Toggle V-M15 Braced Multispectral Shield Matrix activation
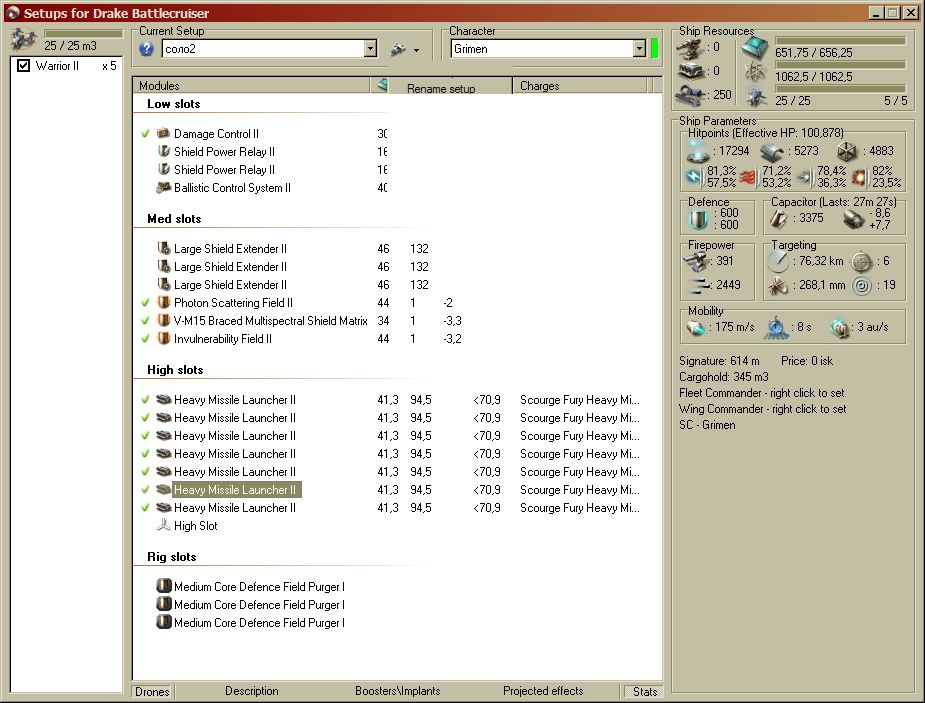The image size is (925, 703). pos(146,321)
